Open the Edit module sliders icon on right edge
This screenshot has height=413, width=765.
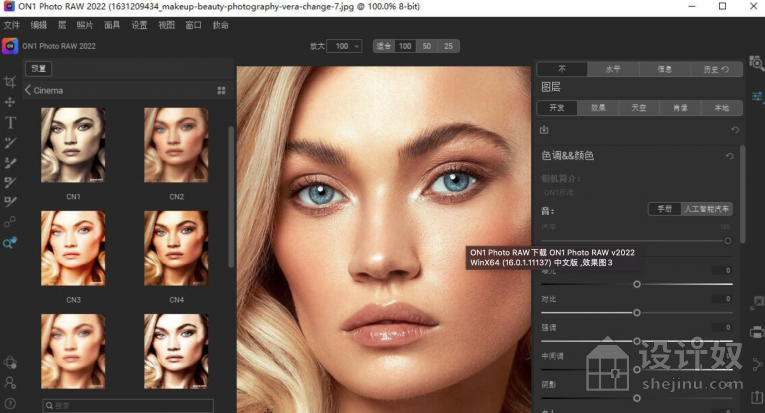[x=757, y=96]
